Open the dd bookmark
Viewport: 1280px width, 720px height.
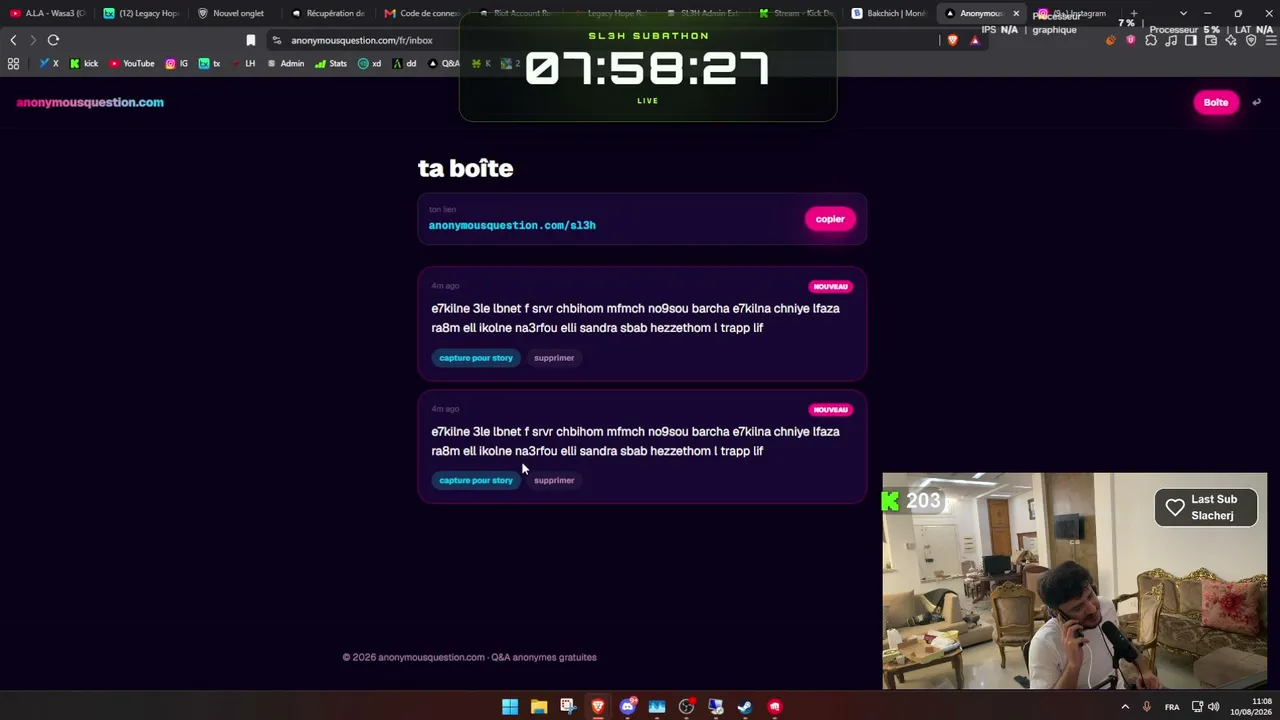(405, 63)
